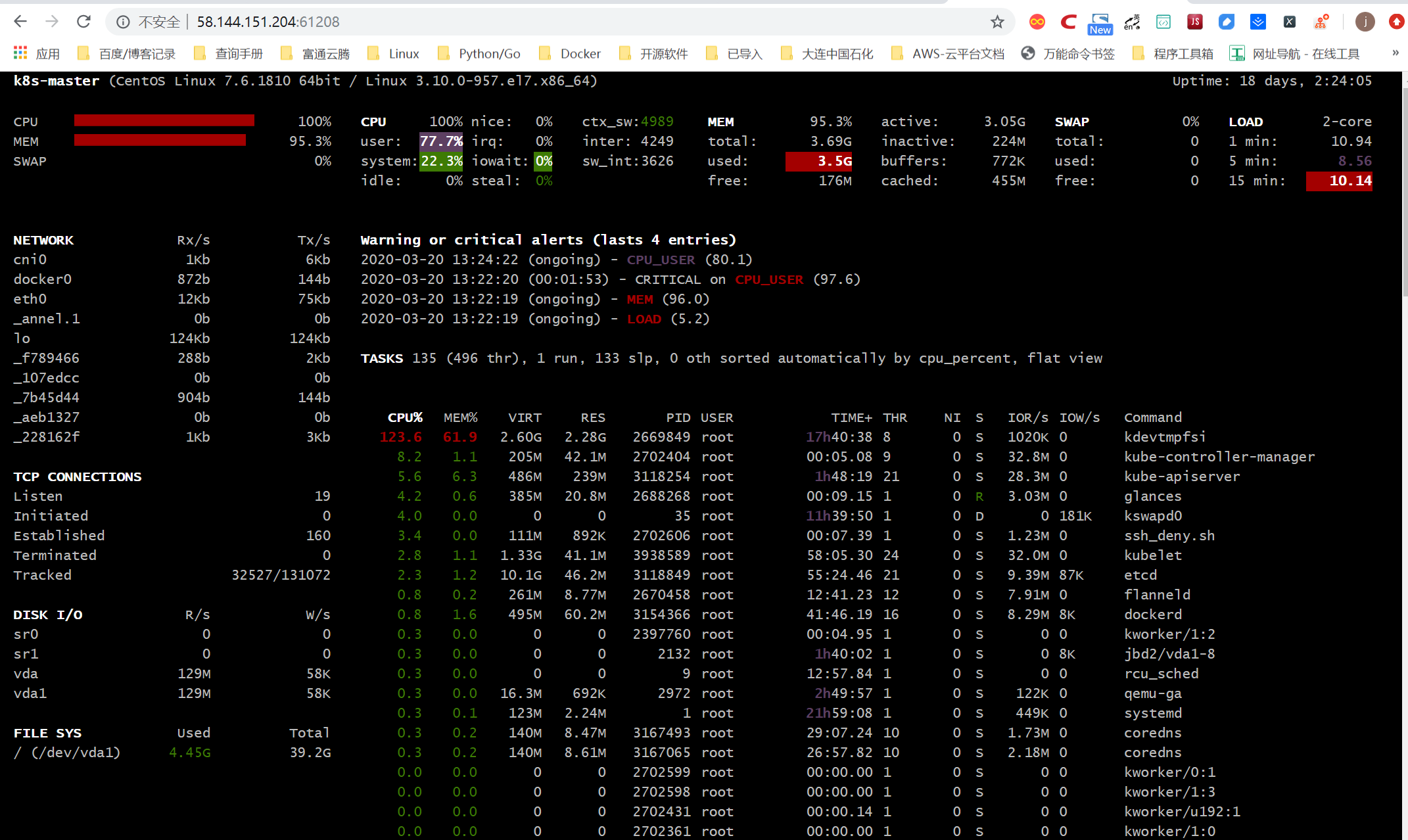Open the teal code window extension
1408x840 pixels.
[x=1163, y=22]
